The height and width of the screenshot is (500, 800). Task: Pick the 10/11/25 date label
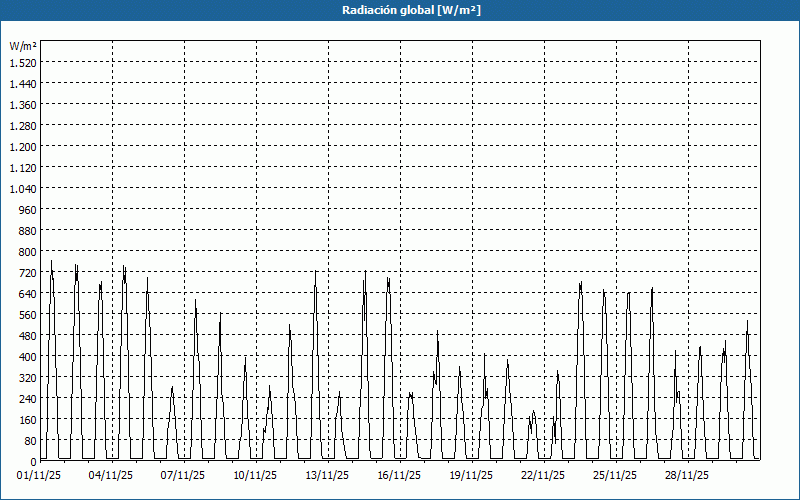click(x=255, y=476)
